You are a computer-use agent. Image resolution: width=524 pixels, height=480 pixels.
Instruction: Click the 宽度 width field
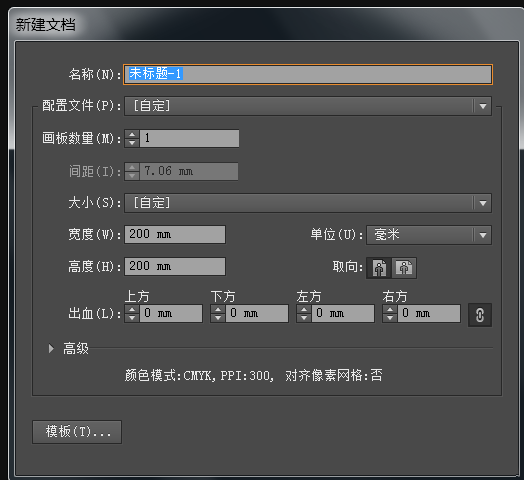[175, 234]
